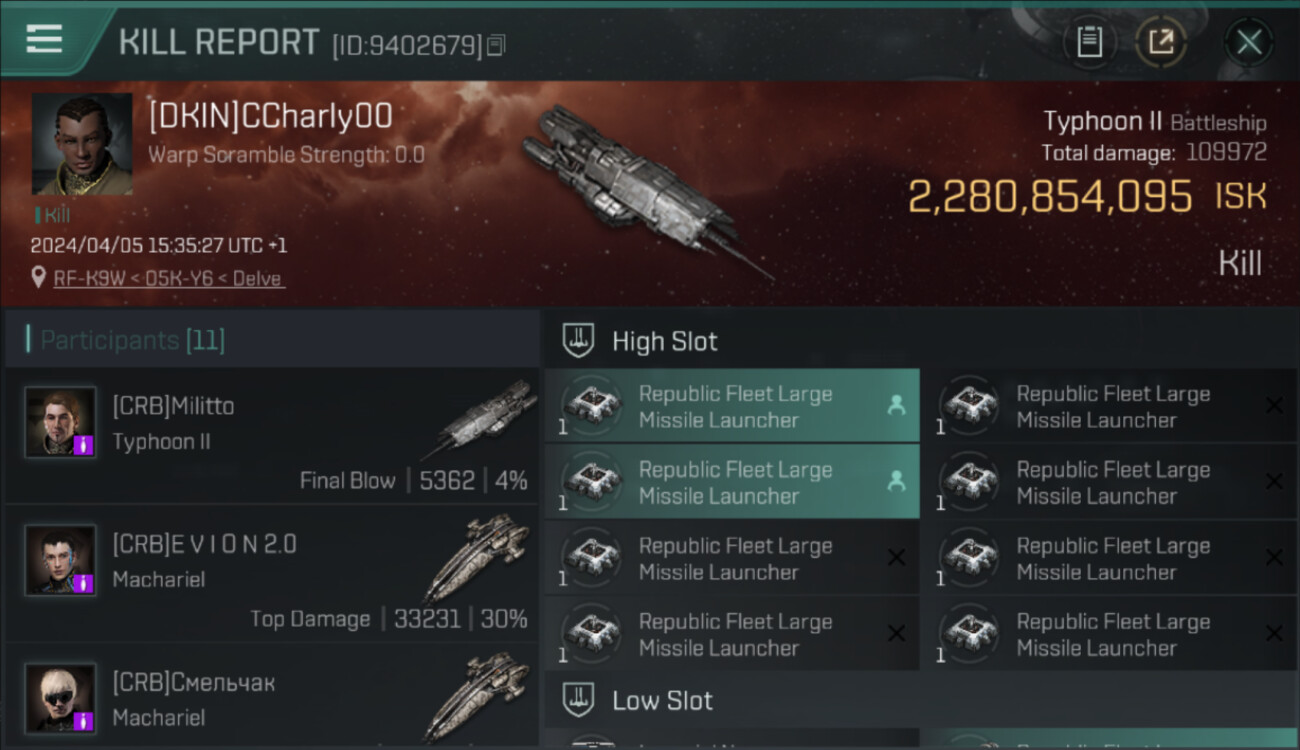
Task: Open the hamburger menu at top left
Action: pyautogui.click(x=44, y=40)
